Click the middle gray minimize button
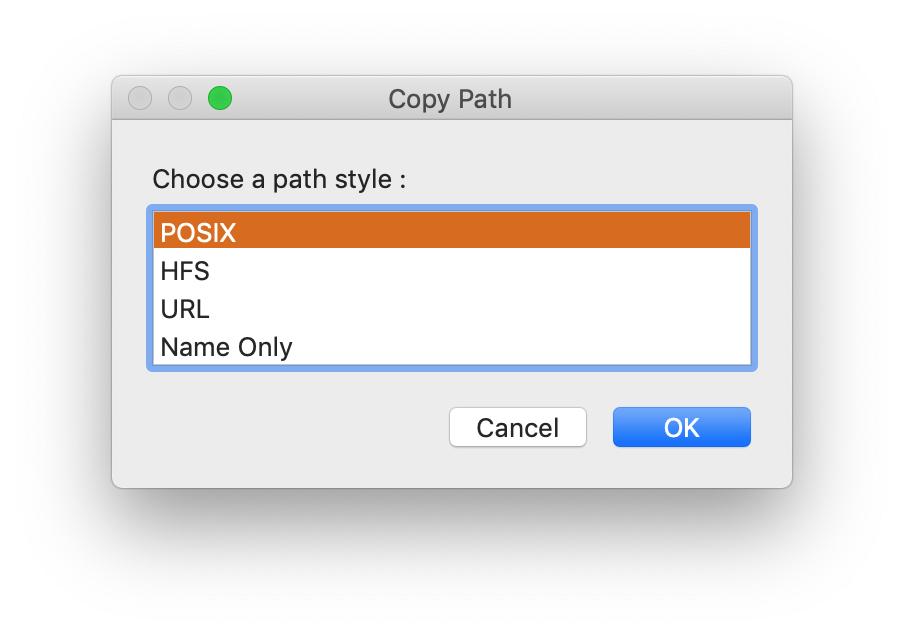The image size is (904, 636). [x=180, y=98]
